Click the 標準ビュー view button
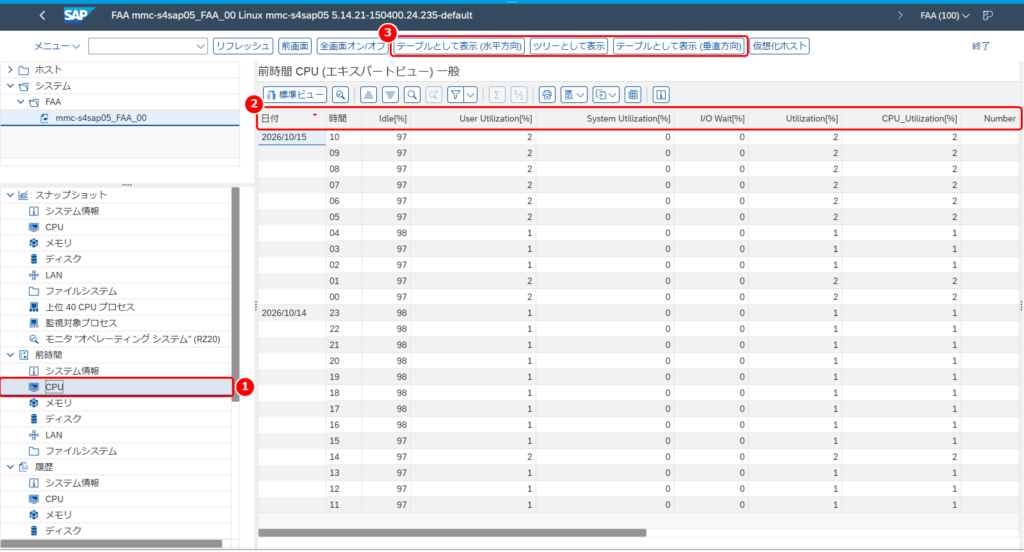The image size is (1024, 552). pos(295,95)
